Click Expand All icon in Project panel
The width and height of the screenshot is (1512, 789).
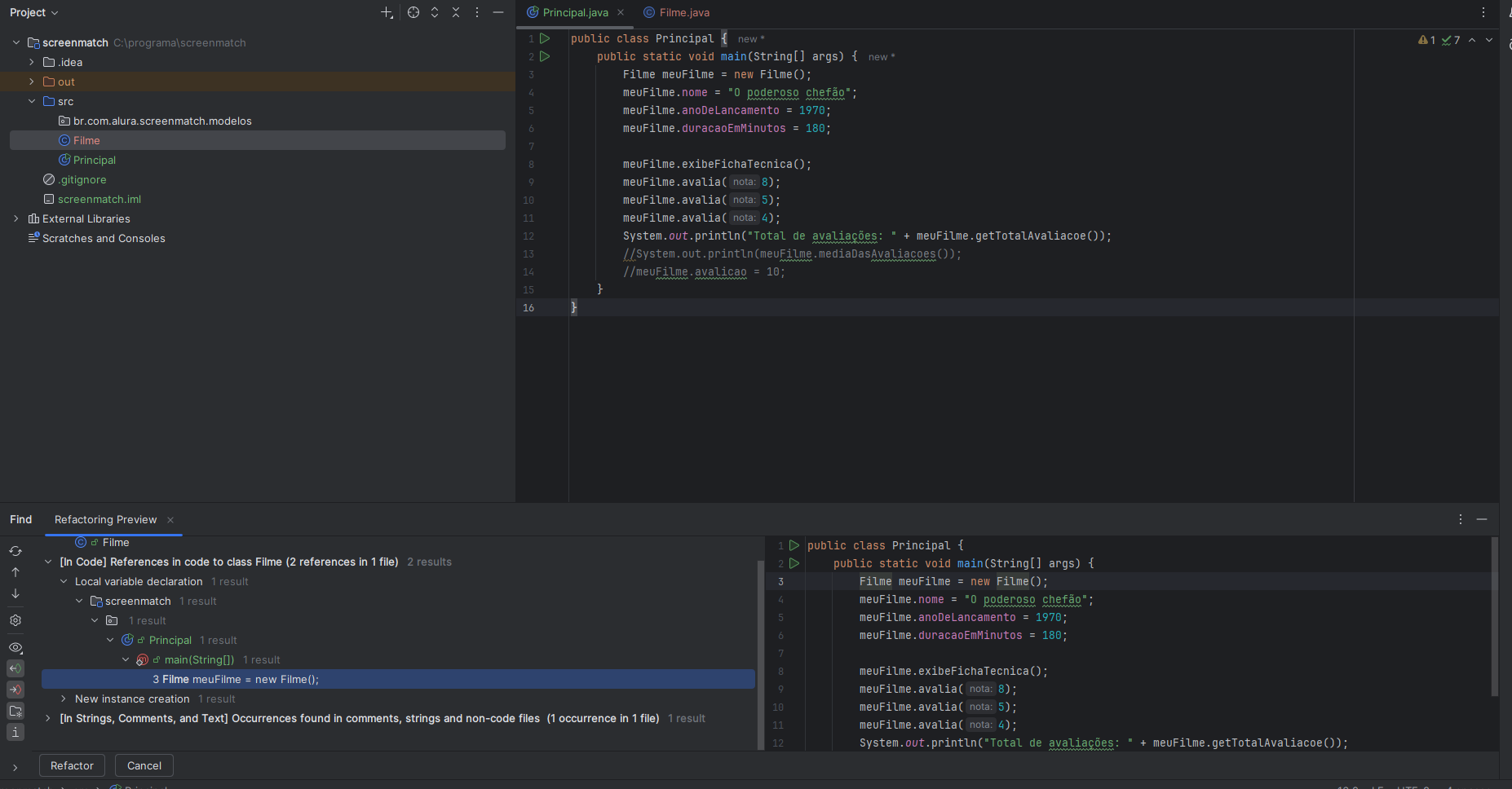pyautogui.click(x=435, y=12)
